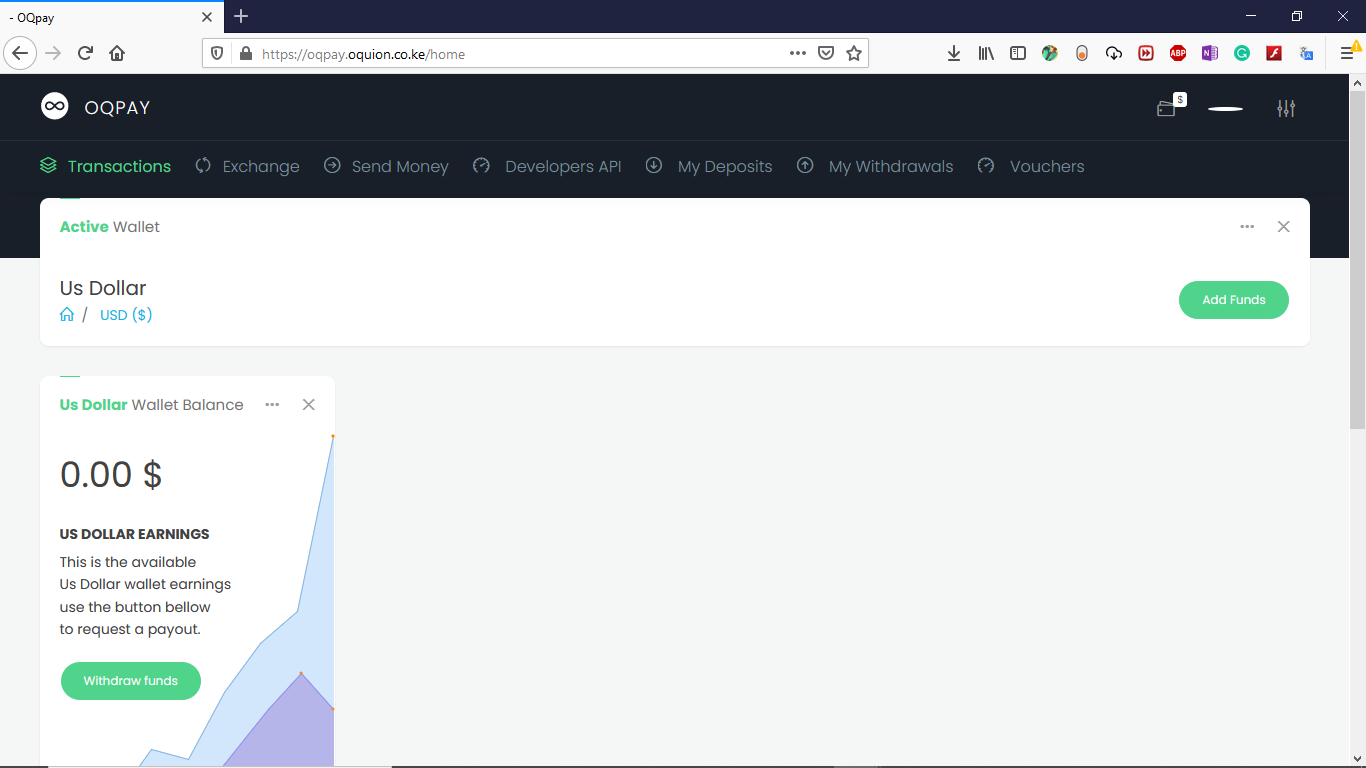1366x768 pixels.
Task: Click the translate extension icon
Action: click(1306, 53)
